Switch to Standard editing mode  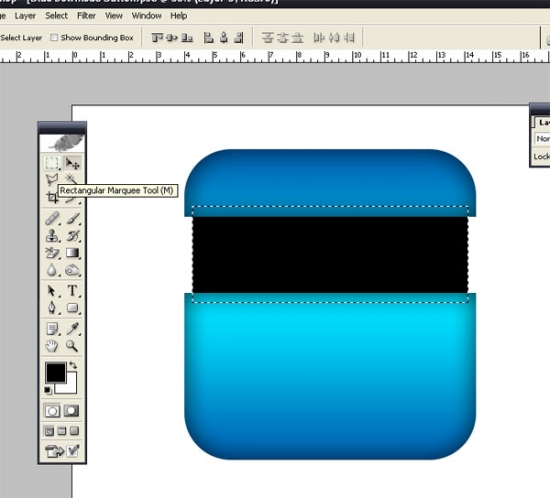coord(52,411)
